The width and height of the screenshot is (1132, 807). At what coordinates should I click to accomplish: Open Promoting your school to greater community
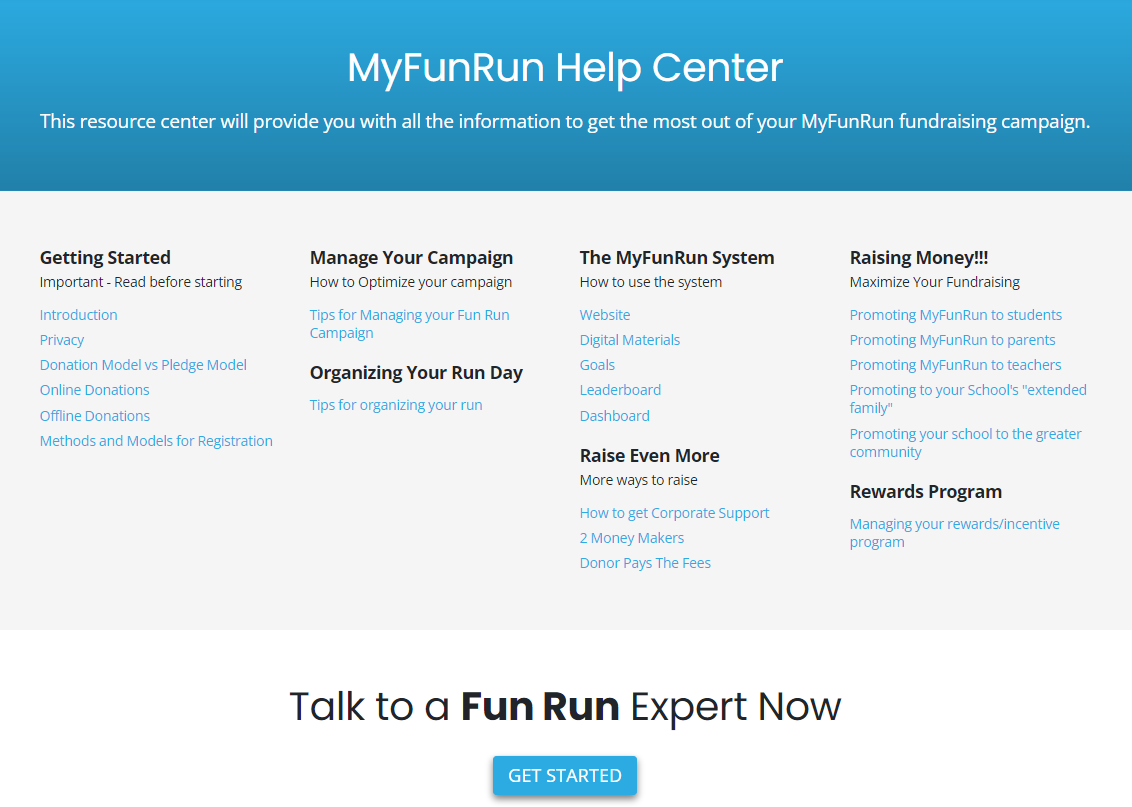click(x=965, y=443)
